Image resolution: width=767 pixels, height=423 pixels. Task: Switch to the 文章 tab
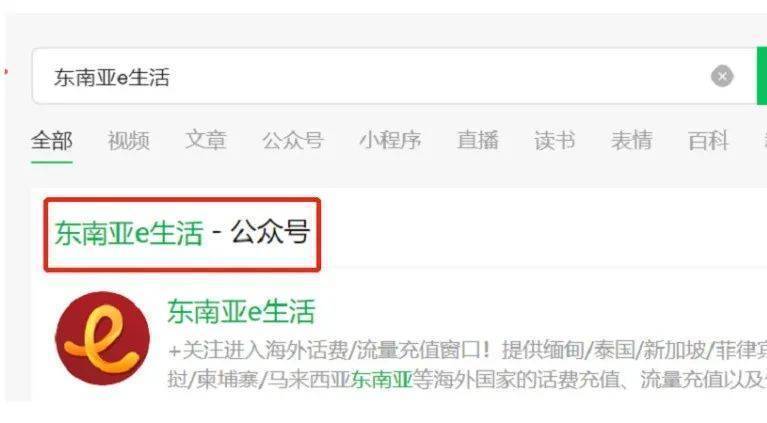point(205,141)
